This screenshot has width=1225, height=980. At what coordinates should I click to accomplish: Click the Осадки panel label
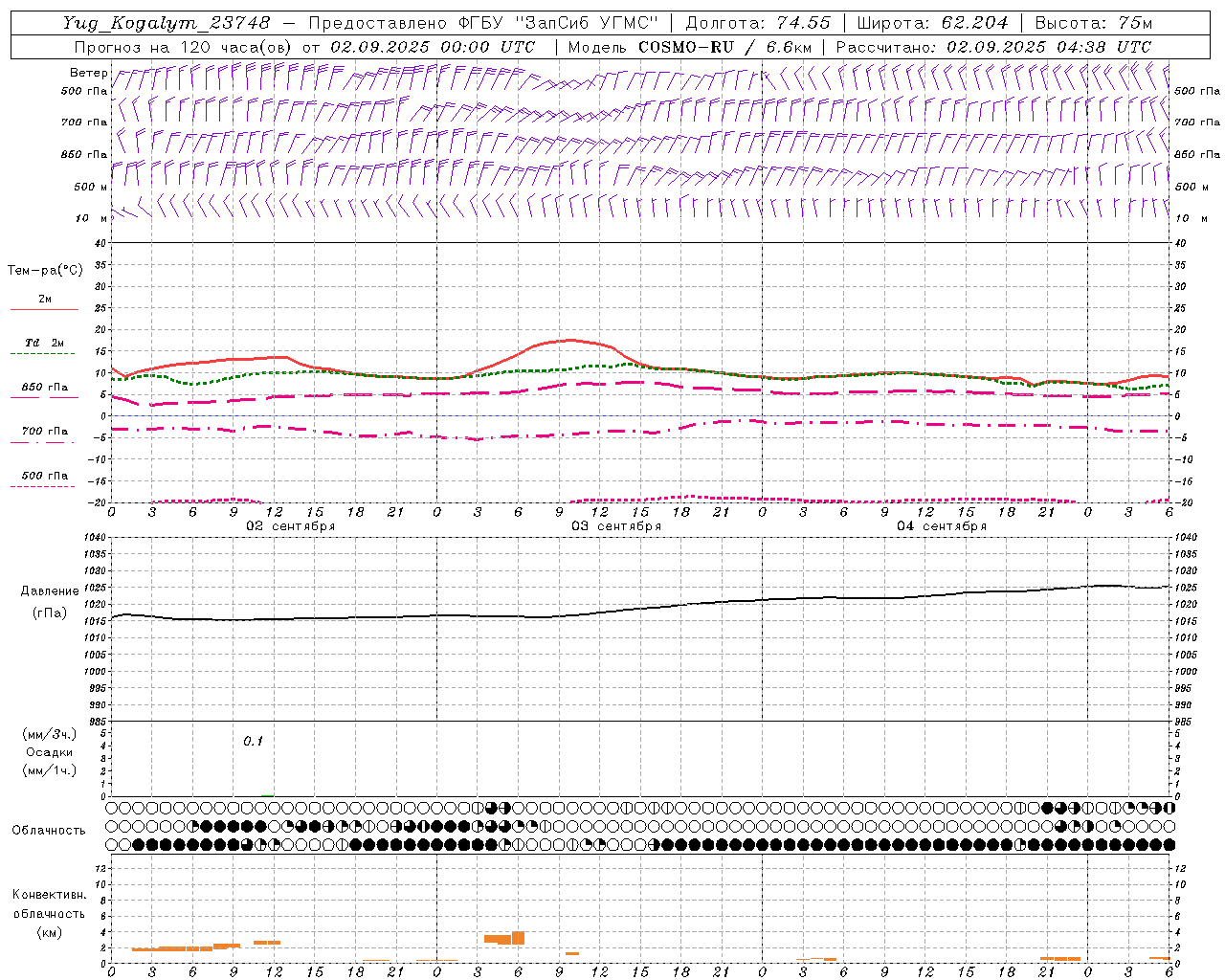click(50, 752)
